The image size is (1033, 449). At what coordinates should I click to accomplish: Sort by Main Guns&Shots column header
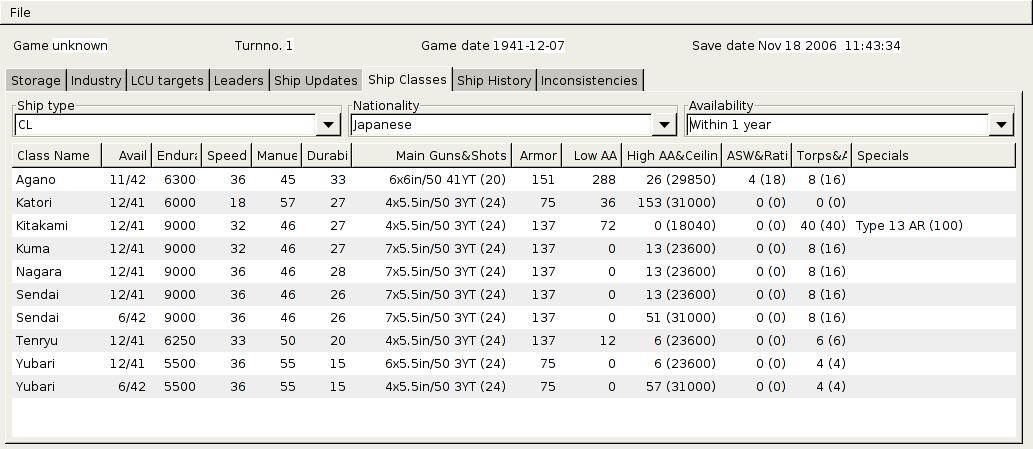432,155
